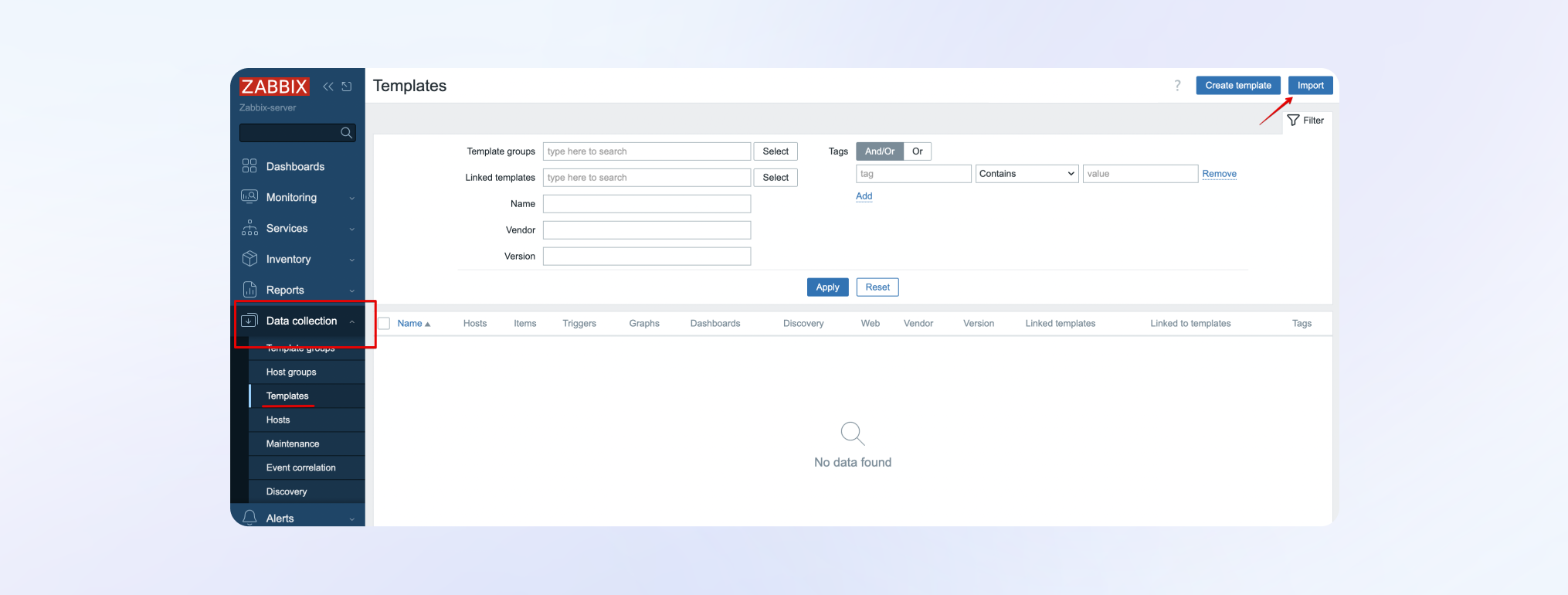The height and width of the screenshot is (595, 1568).
Task: Sort the table by Name column
Action: pos(410,324)
